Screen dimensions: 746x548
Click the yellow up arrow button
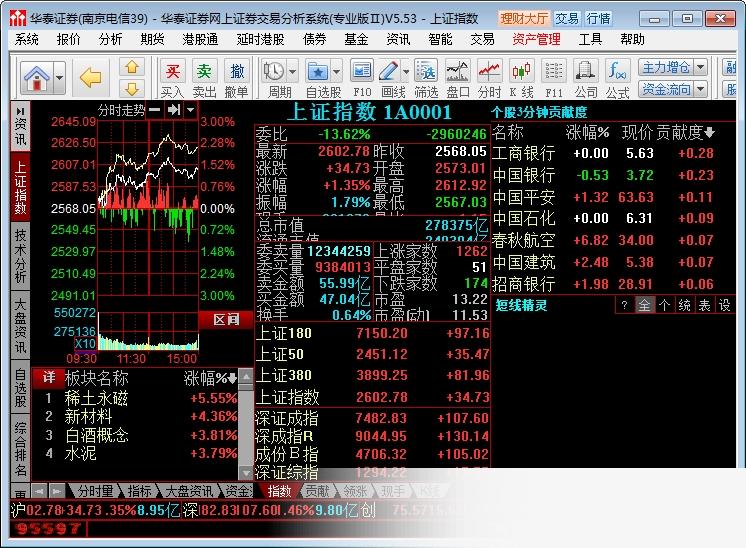click(x=132, y=67)
